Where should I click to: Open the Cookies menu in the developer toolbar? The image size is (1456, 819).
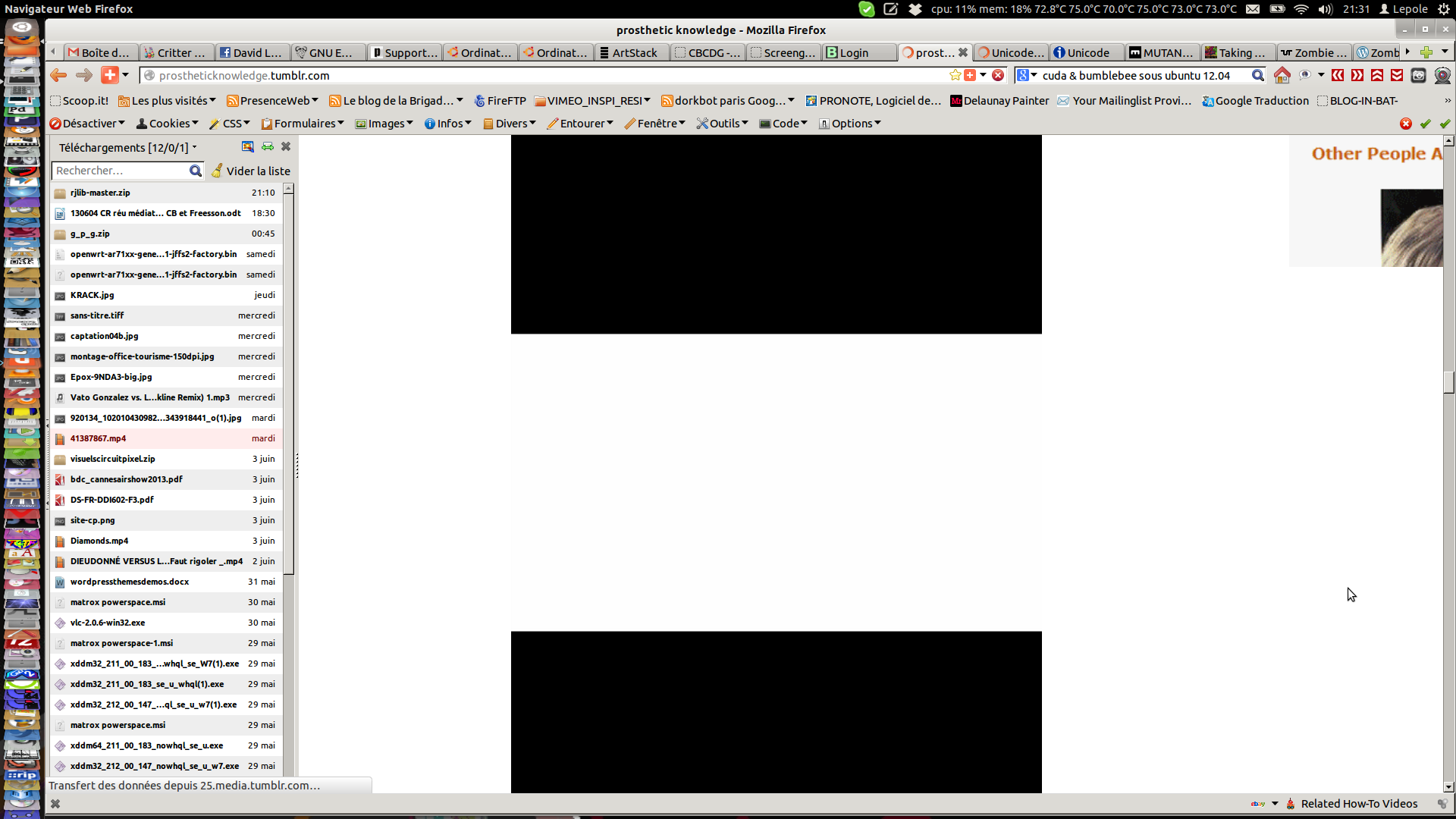point(168,124)
